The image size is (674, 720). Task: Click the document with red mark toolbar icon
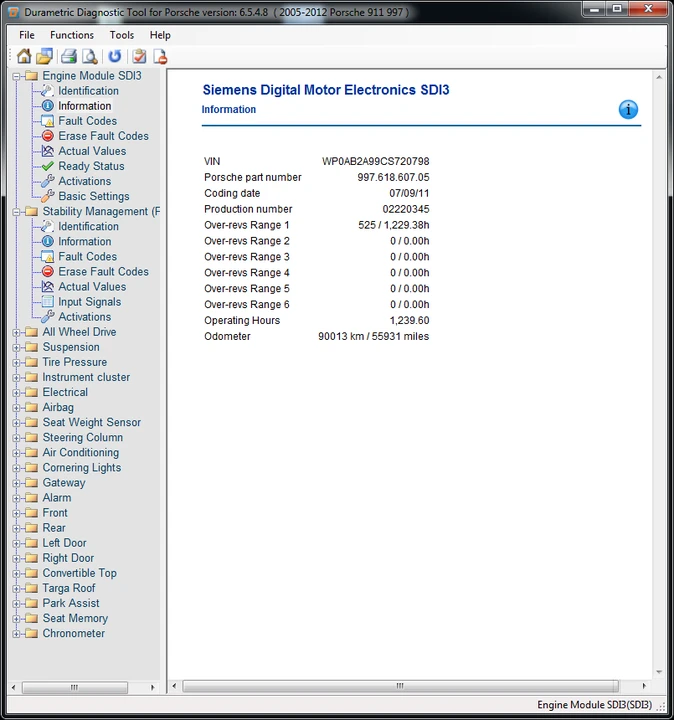pos(160,56)
